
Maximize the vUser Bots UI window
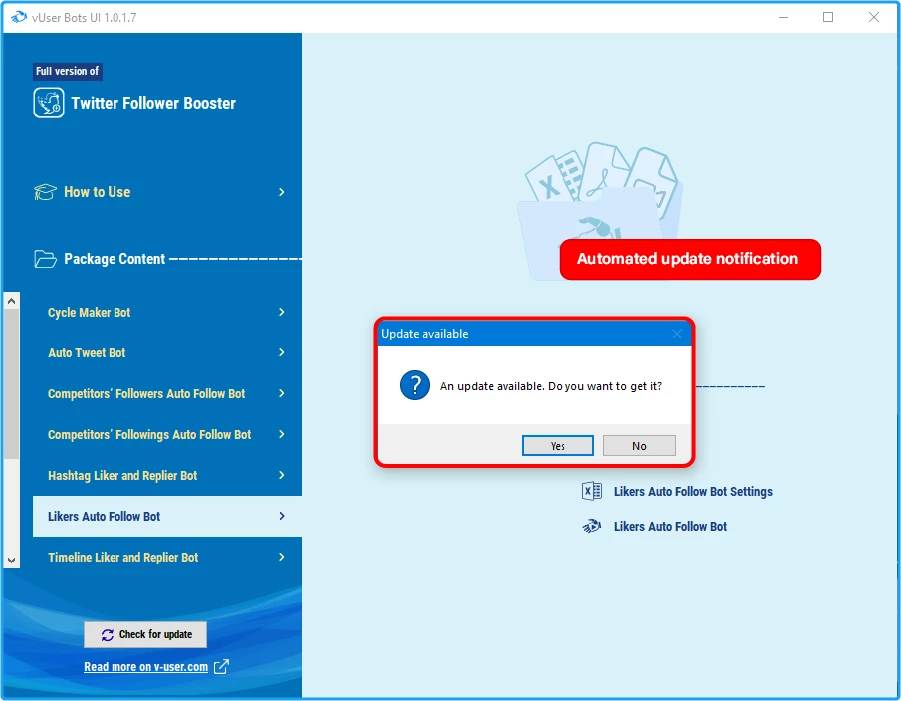click(x=828, y=17)
